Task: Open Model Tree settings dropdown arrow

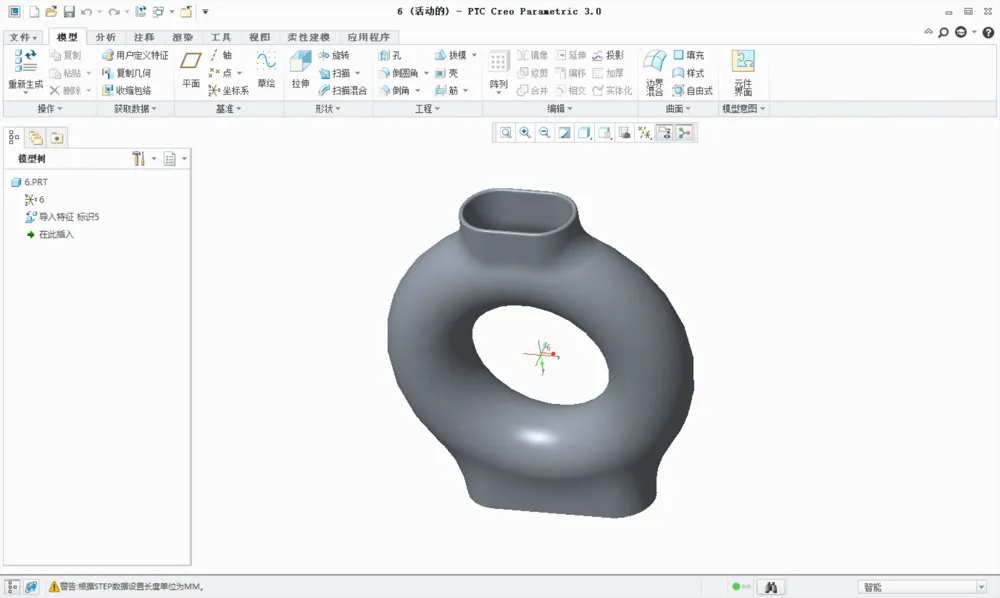Action: click(x=154, y=159)
